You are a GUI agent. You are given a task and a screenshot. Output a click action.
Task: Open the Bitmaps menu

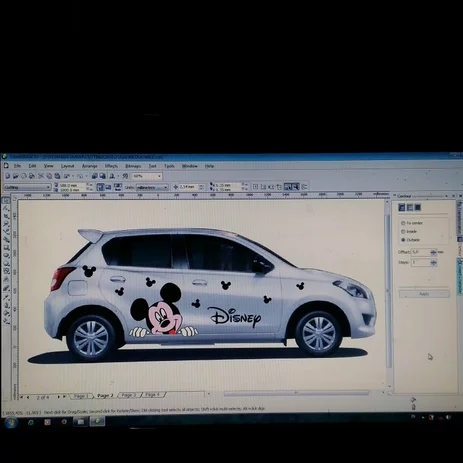coord(133,166)
